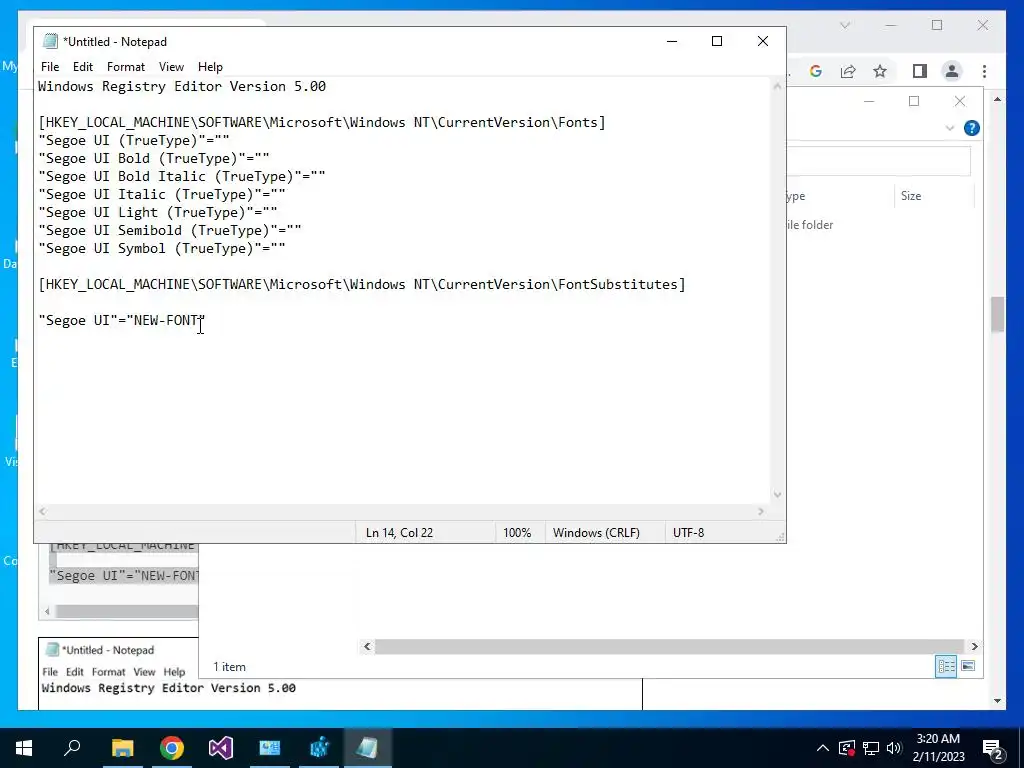
Task: Open Format menu in lower Notepad window
Action: tap(108, 671)
